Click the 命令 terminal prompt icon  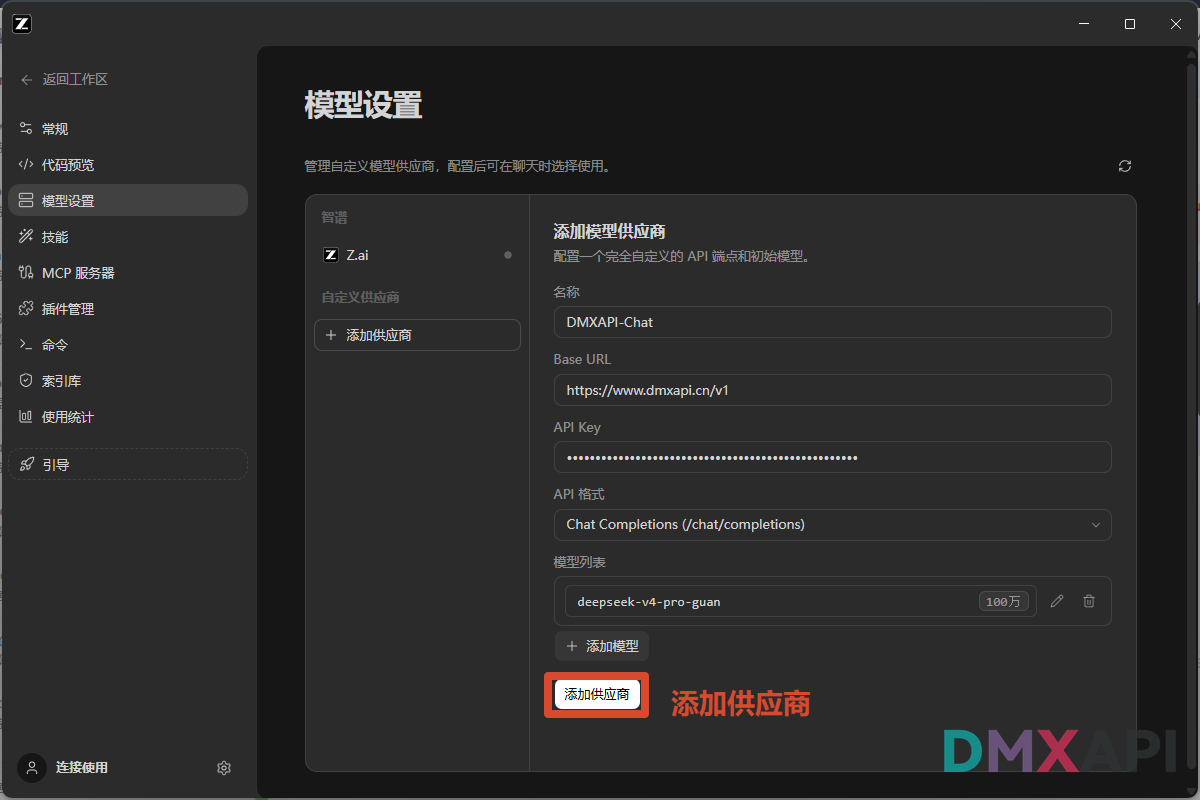click(27, 345)
